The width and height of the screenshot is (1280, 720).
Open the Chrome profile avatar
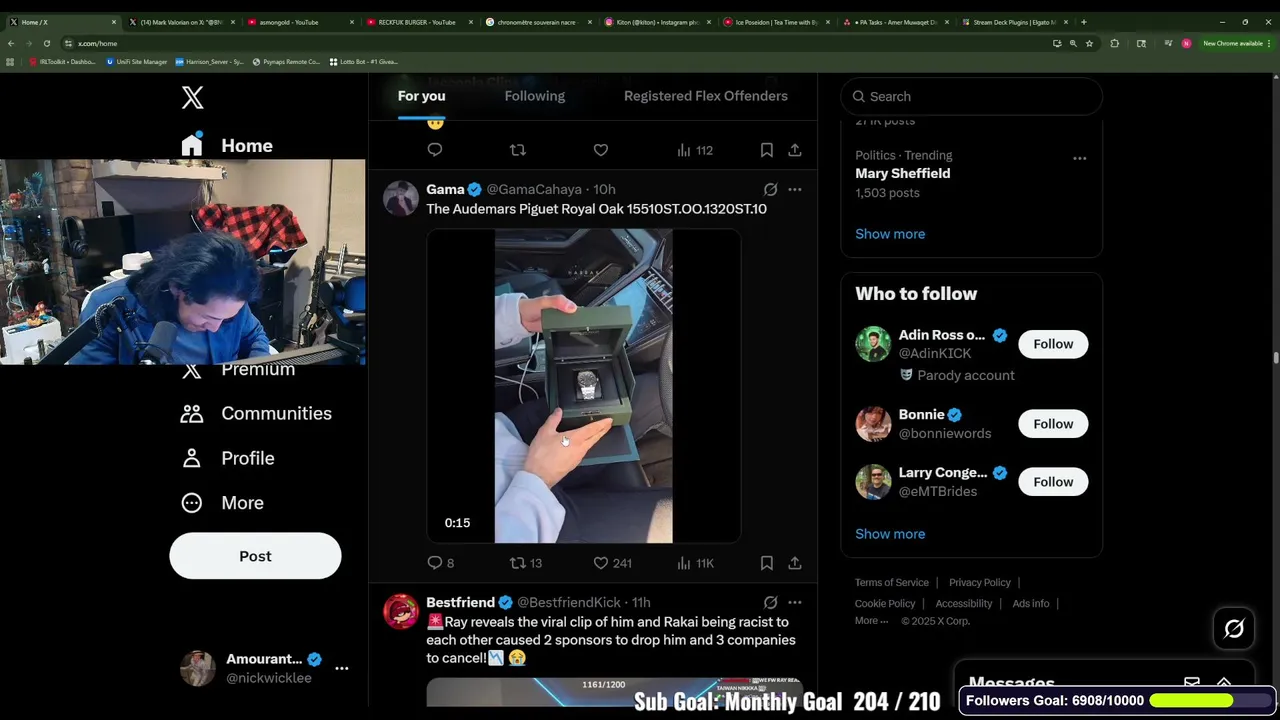(1186, 43)
